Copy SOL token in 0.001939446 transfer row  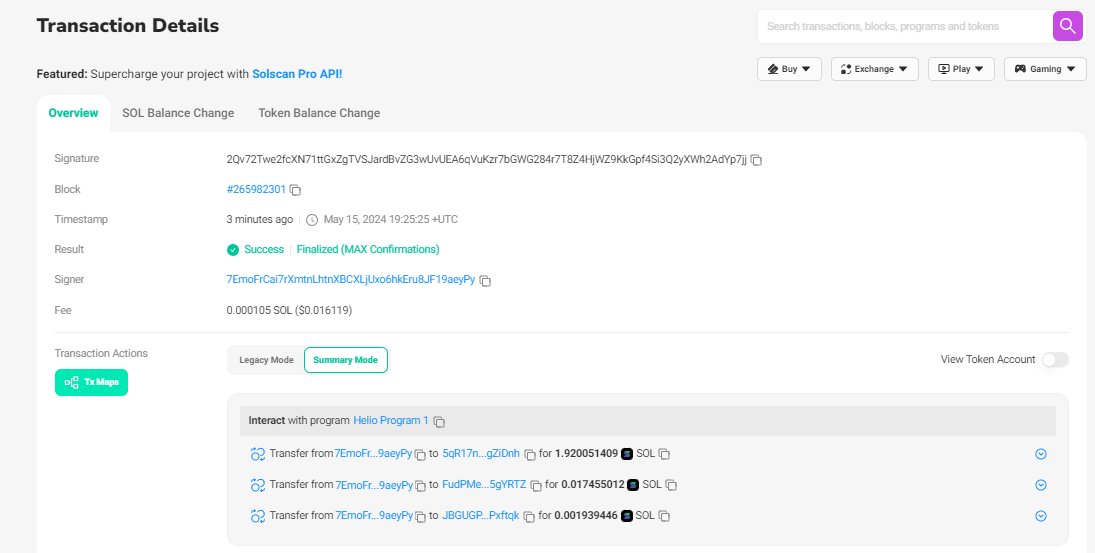pos(664,517)
